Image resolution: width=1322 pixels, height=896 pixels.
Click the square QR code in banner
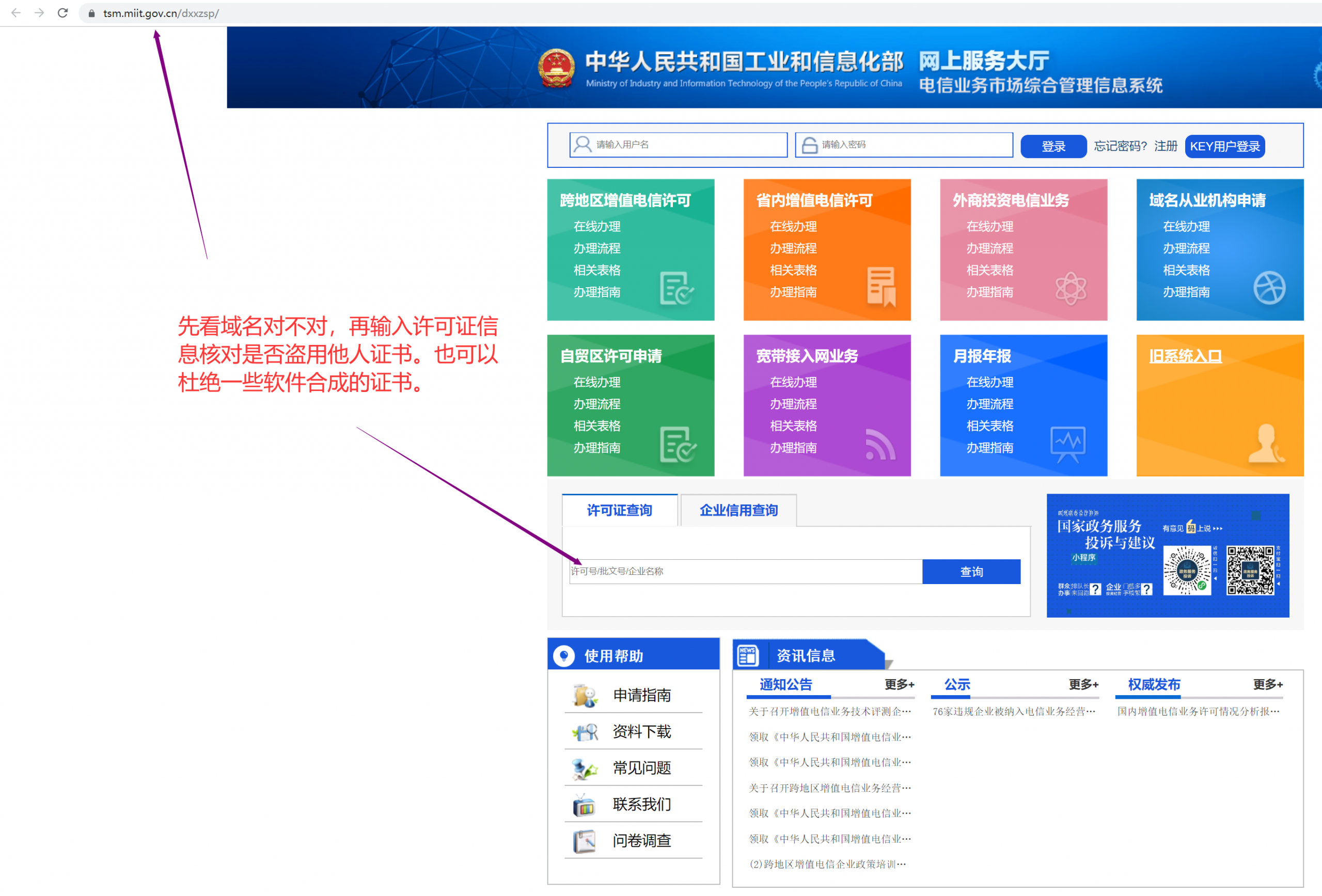coord(1250,570)
